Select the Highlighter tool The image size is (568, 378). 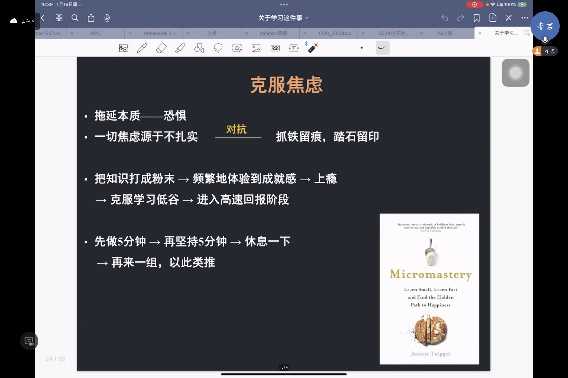coord(180,48)
